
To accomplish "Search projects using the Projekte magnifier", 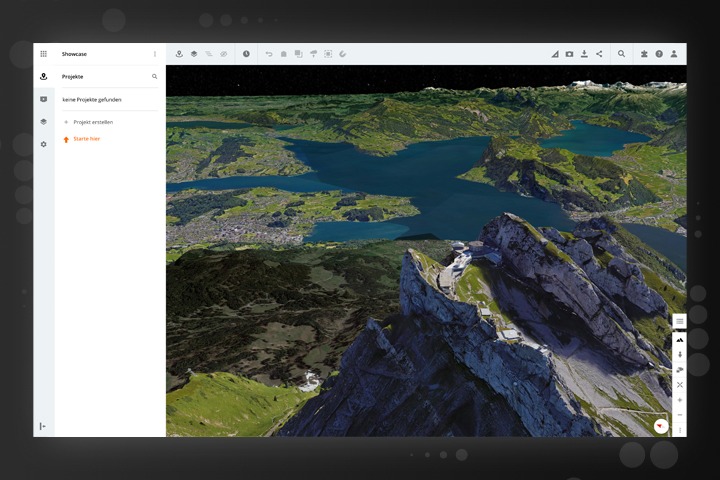I will [x=154, y=76].
